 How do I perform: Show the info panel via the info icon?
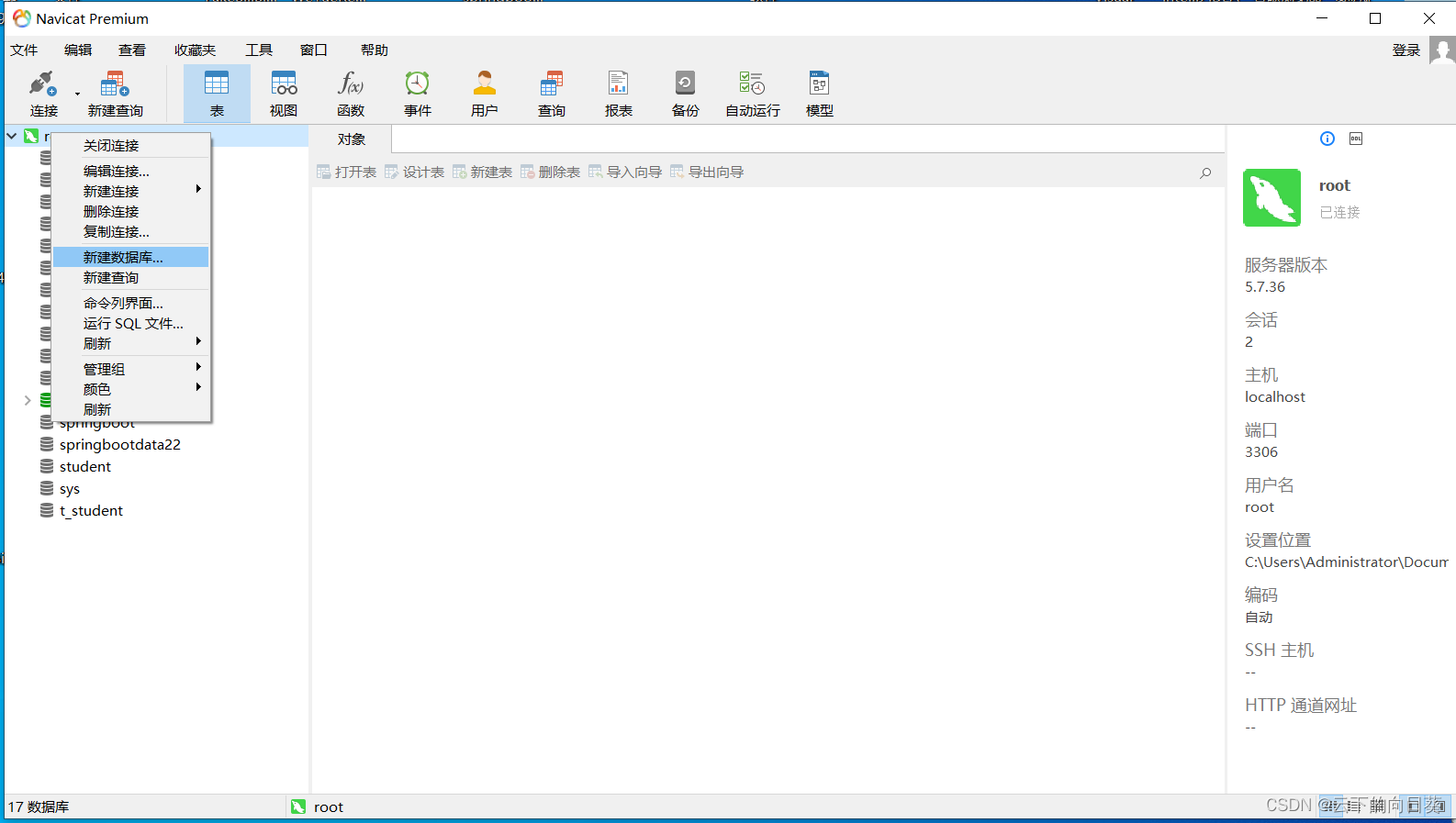[x=1327, y=139]
